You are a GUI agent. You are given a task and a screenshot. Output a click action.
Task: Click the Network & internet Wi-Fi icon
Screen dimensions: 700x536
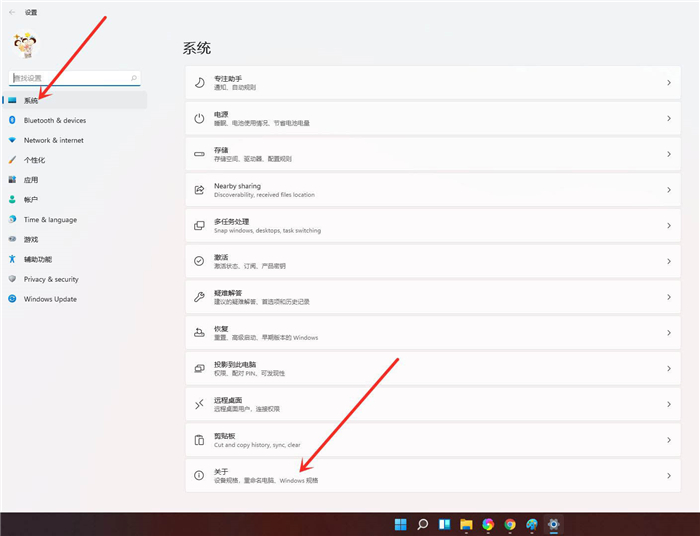point(13,140)
